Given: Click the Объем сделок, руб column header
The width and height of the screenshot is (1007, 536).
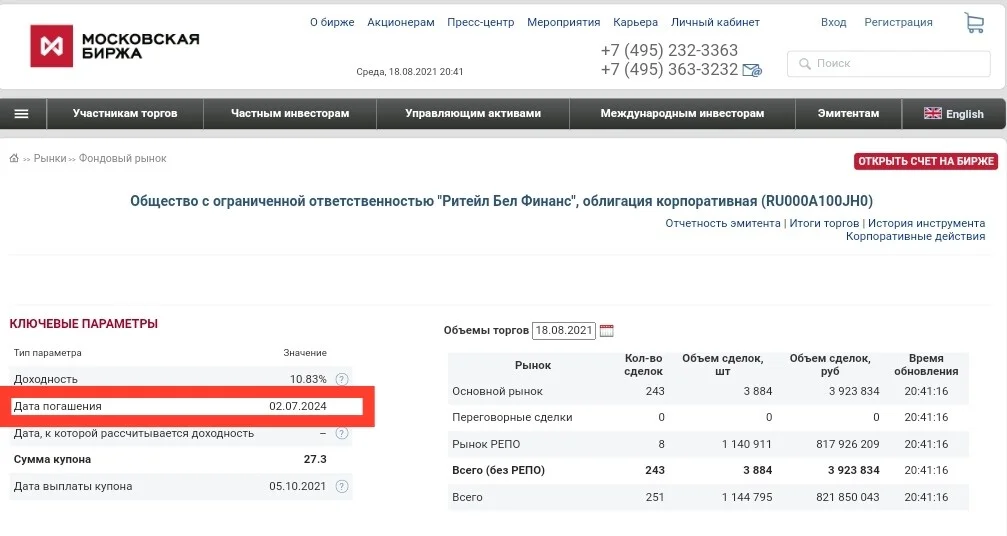Looking at the screenshot, I should click(830, 365).
